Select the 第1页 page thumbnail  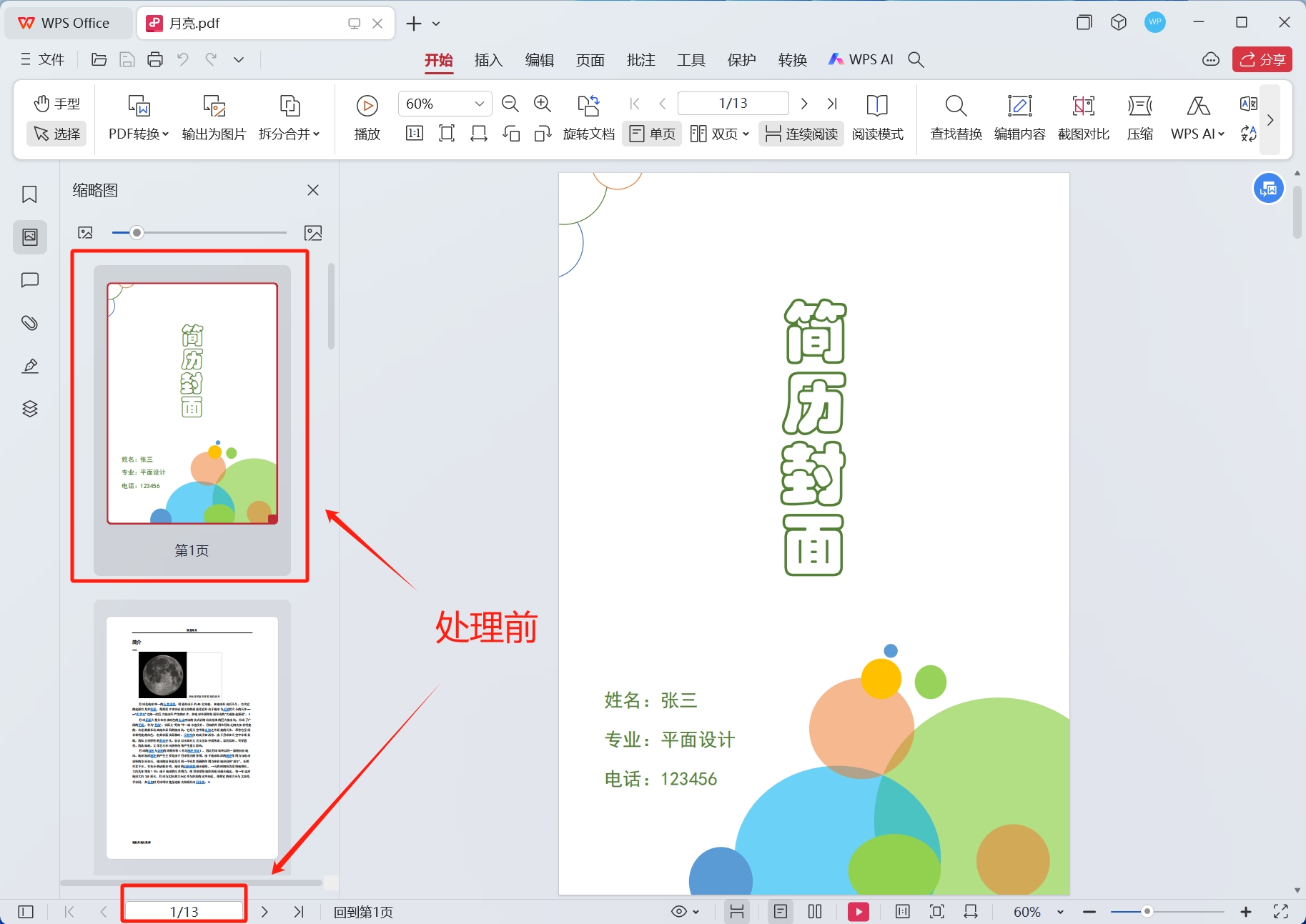[x=191, y=404]
